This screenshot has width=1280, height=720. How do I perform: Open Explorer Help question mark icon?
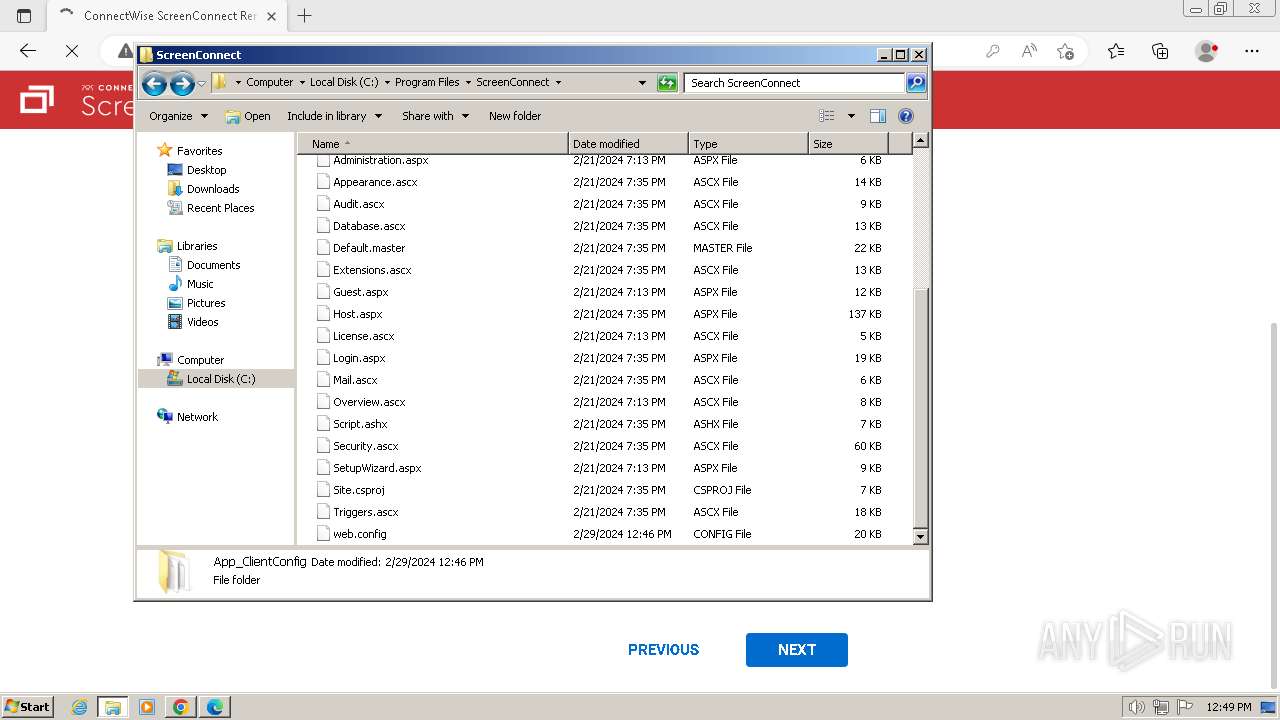(906, 116)
